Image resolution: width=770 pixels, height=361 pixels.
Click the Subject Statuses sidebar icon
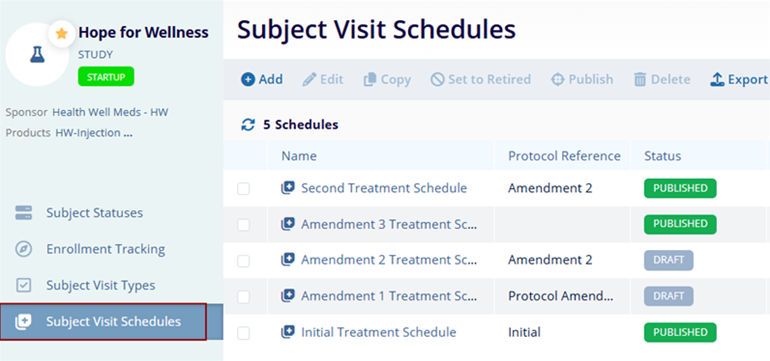[24, 213]
